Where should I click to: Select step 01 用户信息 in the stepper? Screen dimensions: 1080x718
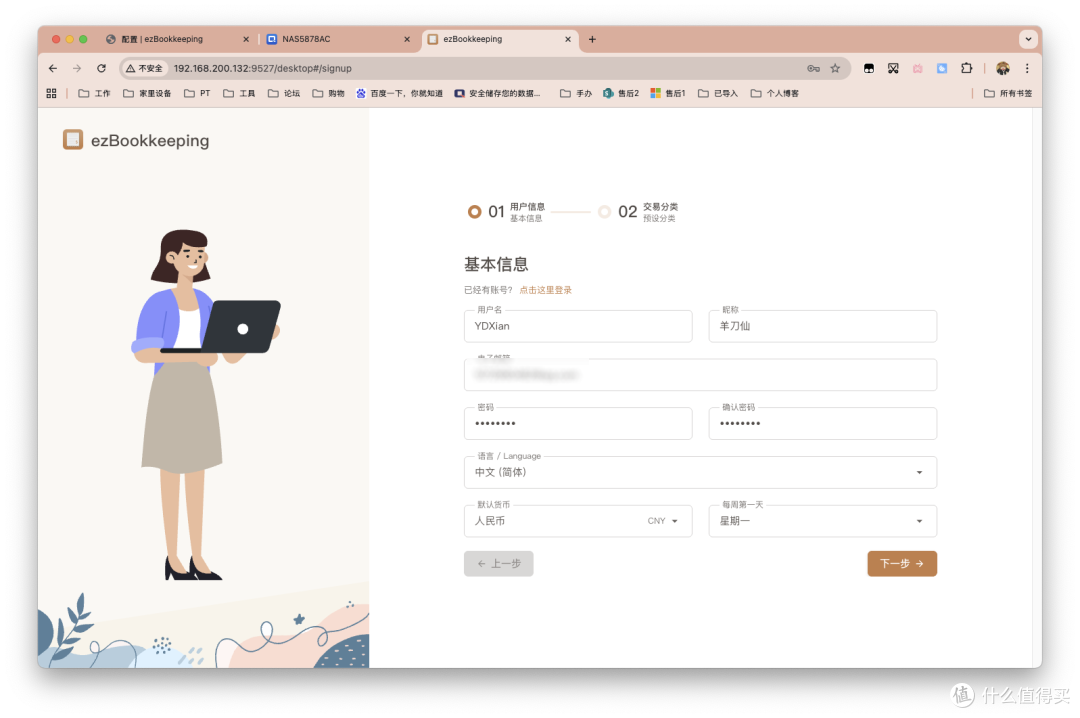[x=506, y=212]
